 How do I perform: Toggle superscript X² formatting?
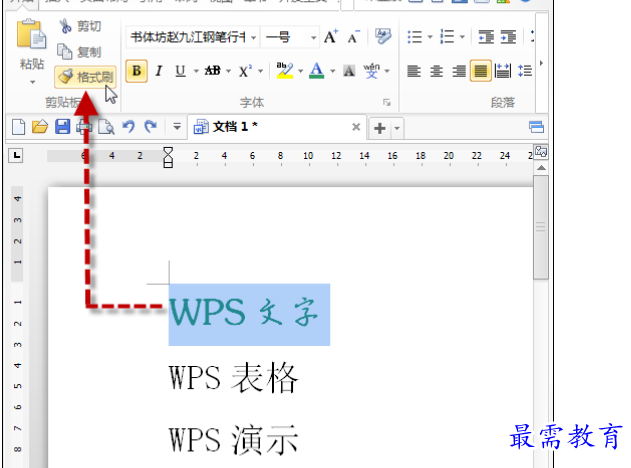coord(245,71)
